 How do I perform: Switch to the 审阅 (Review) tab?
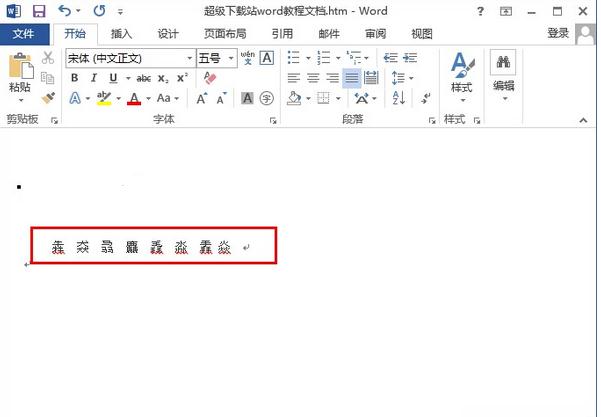pos(375,34)
